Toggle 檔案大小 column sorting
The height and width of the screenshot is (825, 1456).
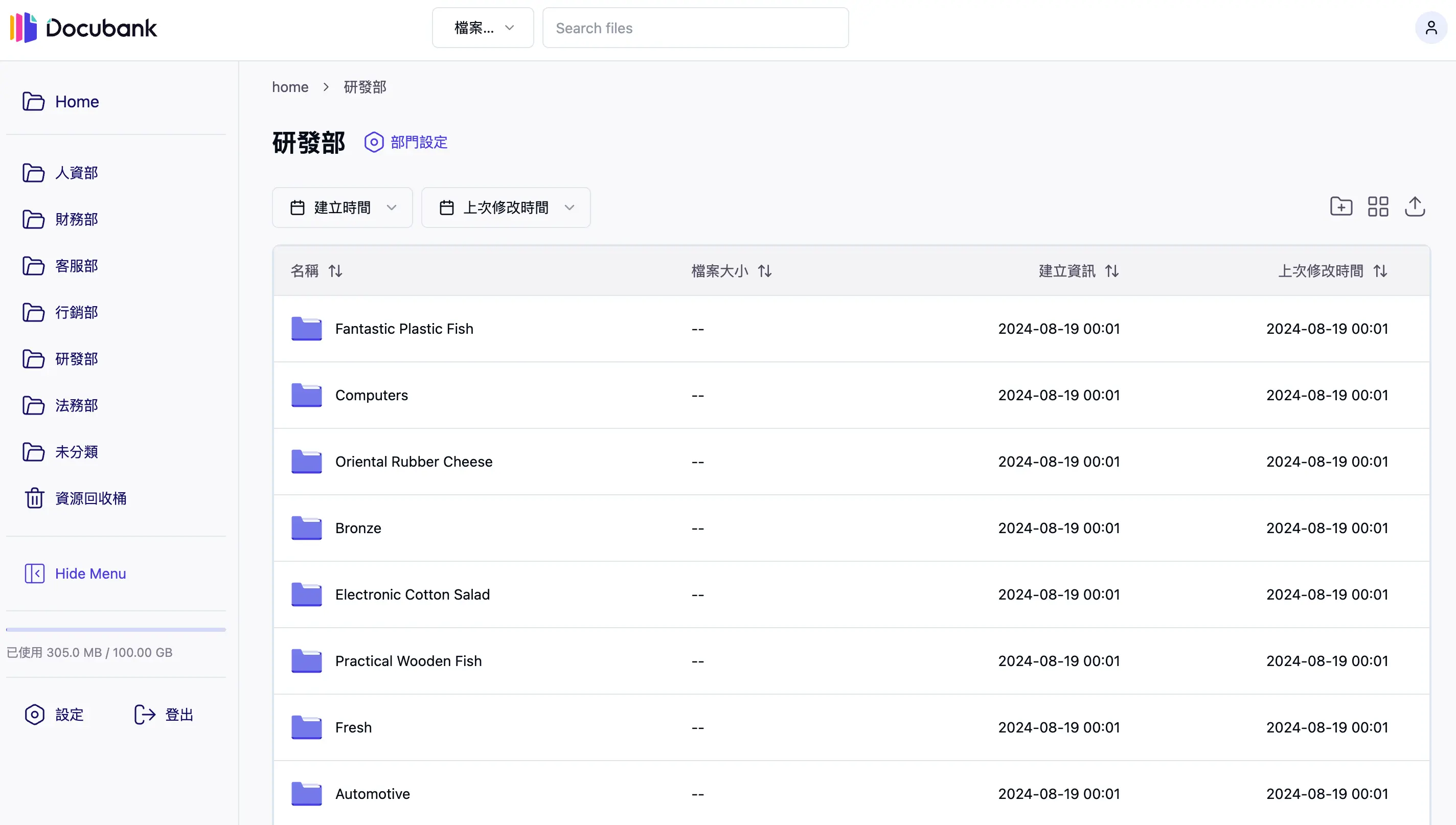point(765,271)
